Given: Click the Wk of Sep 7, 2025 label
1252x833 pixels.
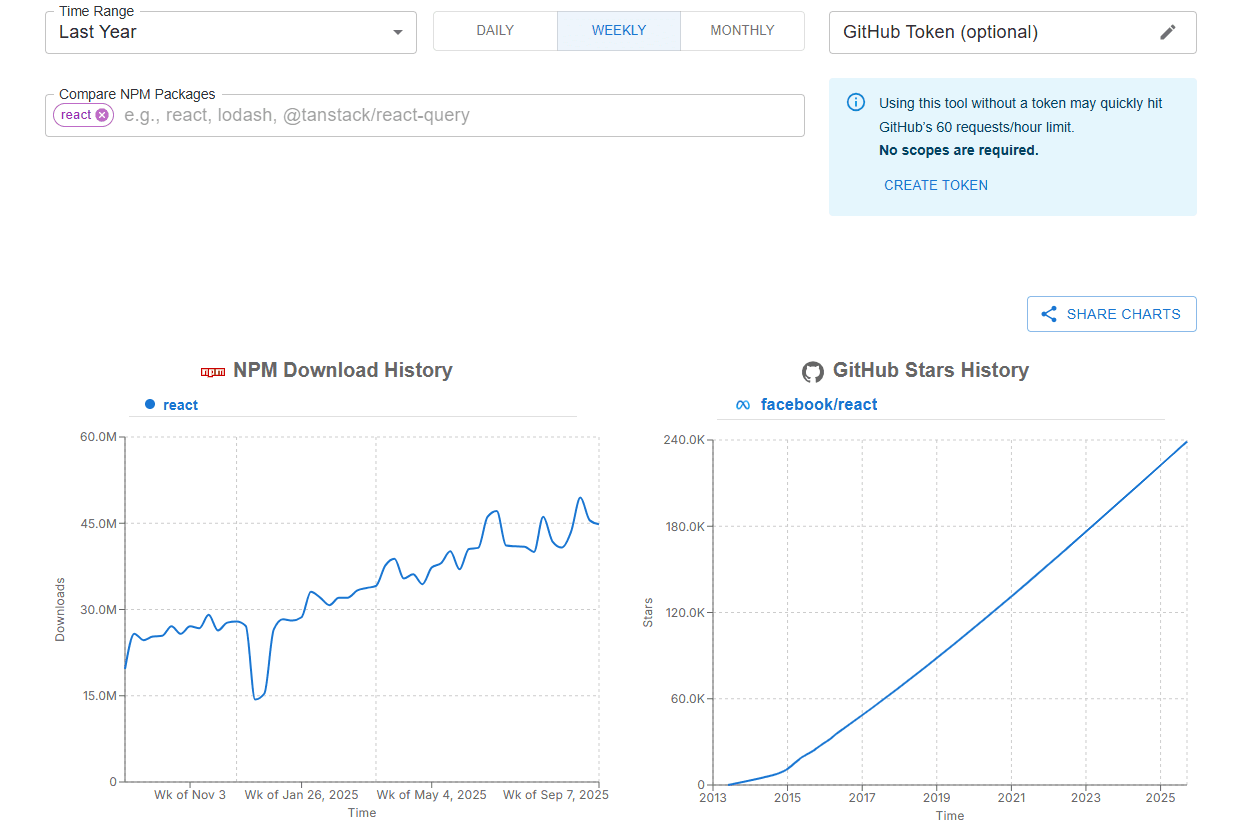Looking at the screenshot, I should point(555,795).
